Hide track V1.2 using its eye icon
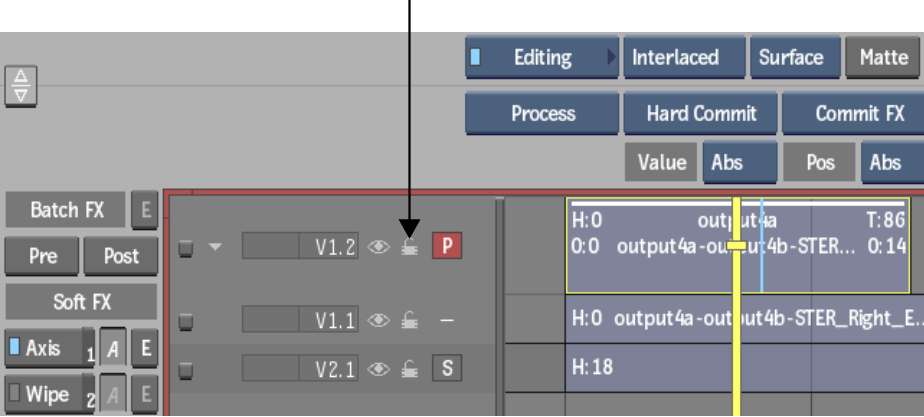The image size is (924, 417). point(378,247)
